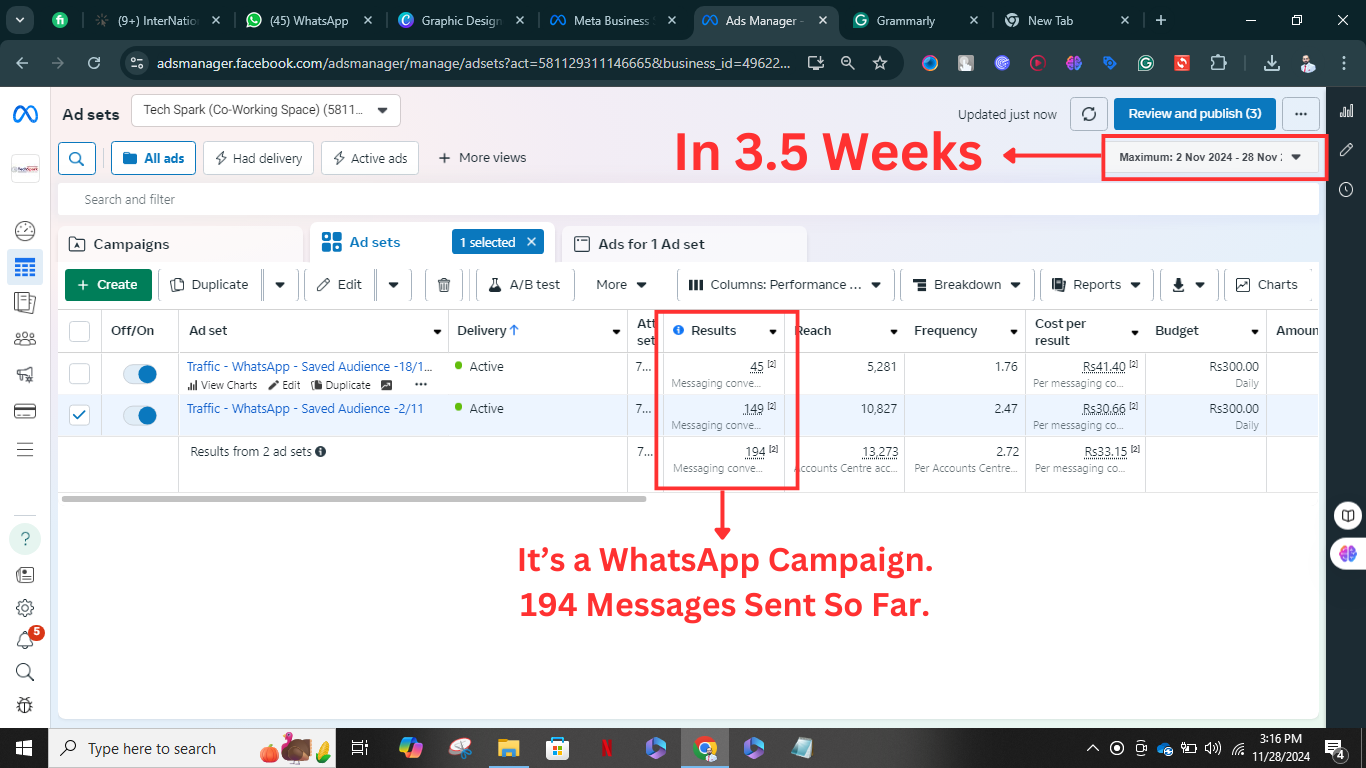Expand the Tech Spark account dropdown
1366x768 pixels.
[265, 110]
